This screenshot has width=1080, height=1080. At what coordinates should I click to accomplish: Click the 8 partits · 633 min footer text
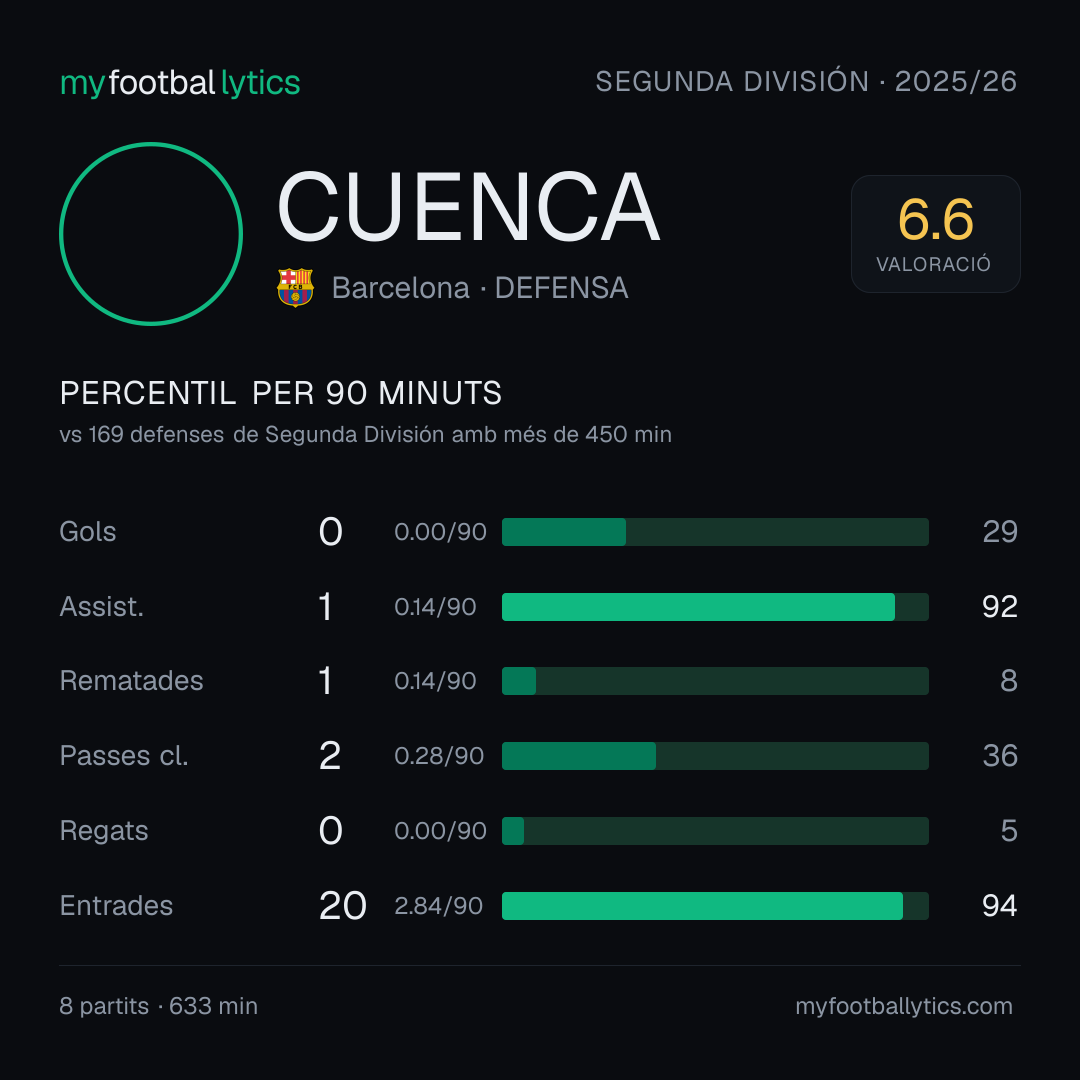[158, 1006]
